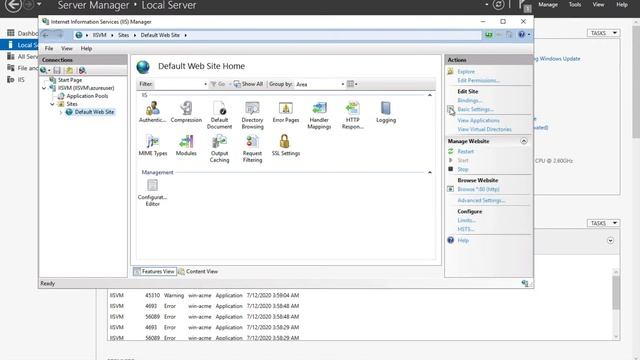Open the Logging feature icon

(386, 112)
